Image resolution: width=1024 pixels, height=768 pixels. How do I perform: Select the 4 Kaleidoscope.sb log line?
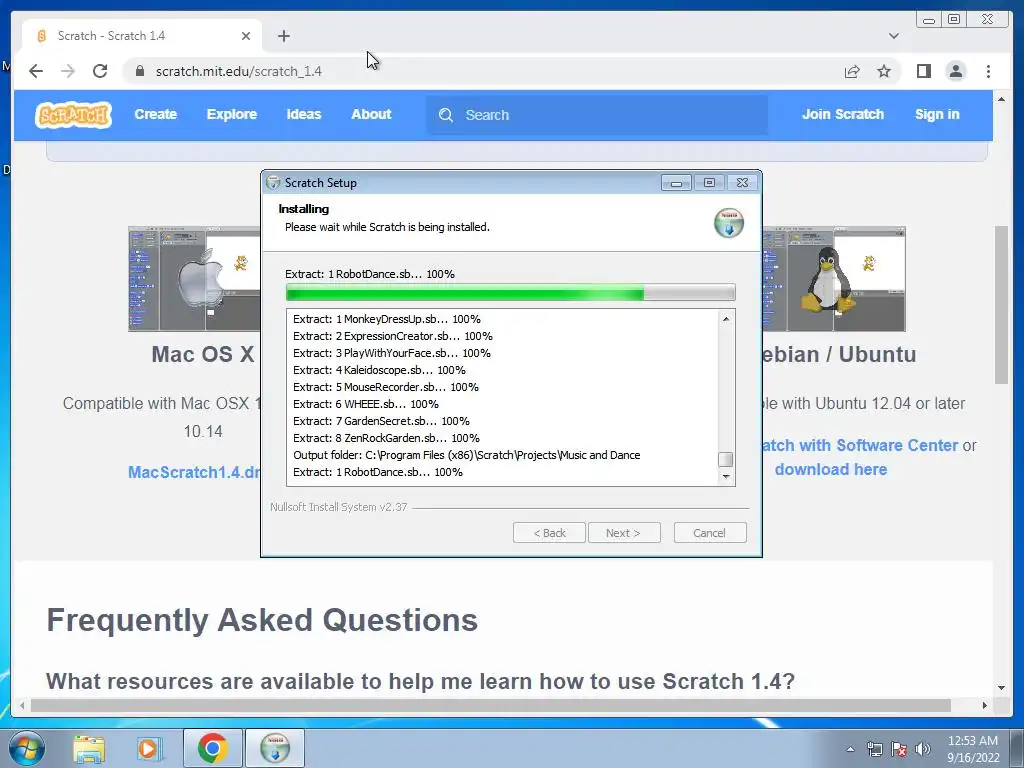click(x=379, y=370)
